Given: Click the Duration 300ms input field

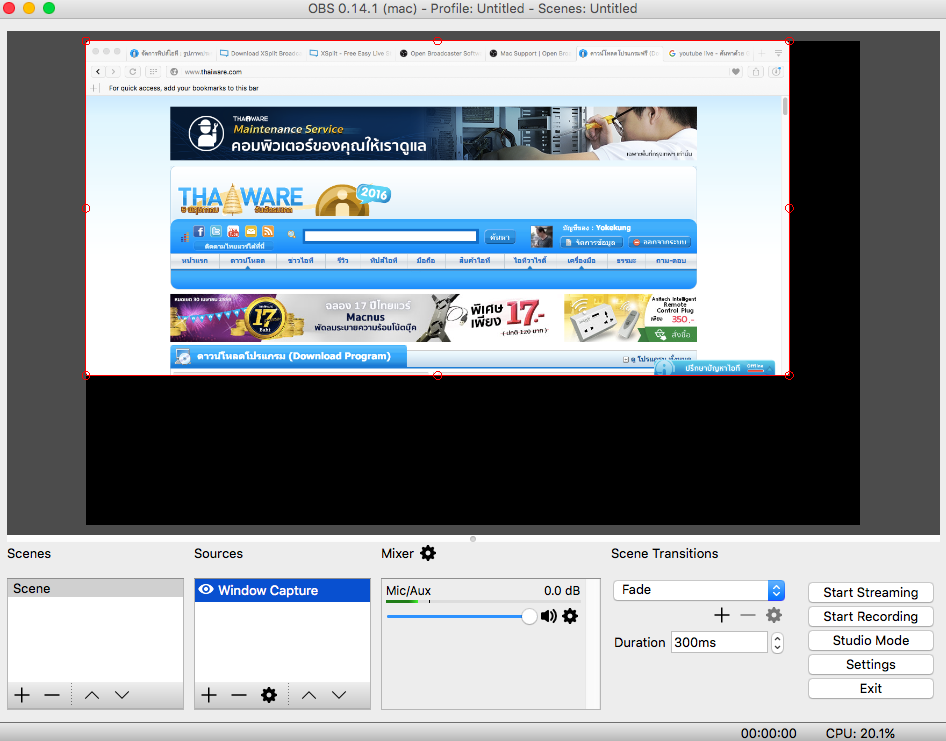Looking at the screenshot, I should [x=718, y=642].
